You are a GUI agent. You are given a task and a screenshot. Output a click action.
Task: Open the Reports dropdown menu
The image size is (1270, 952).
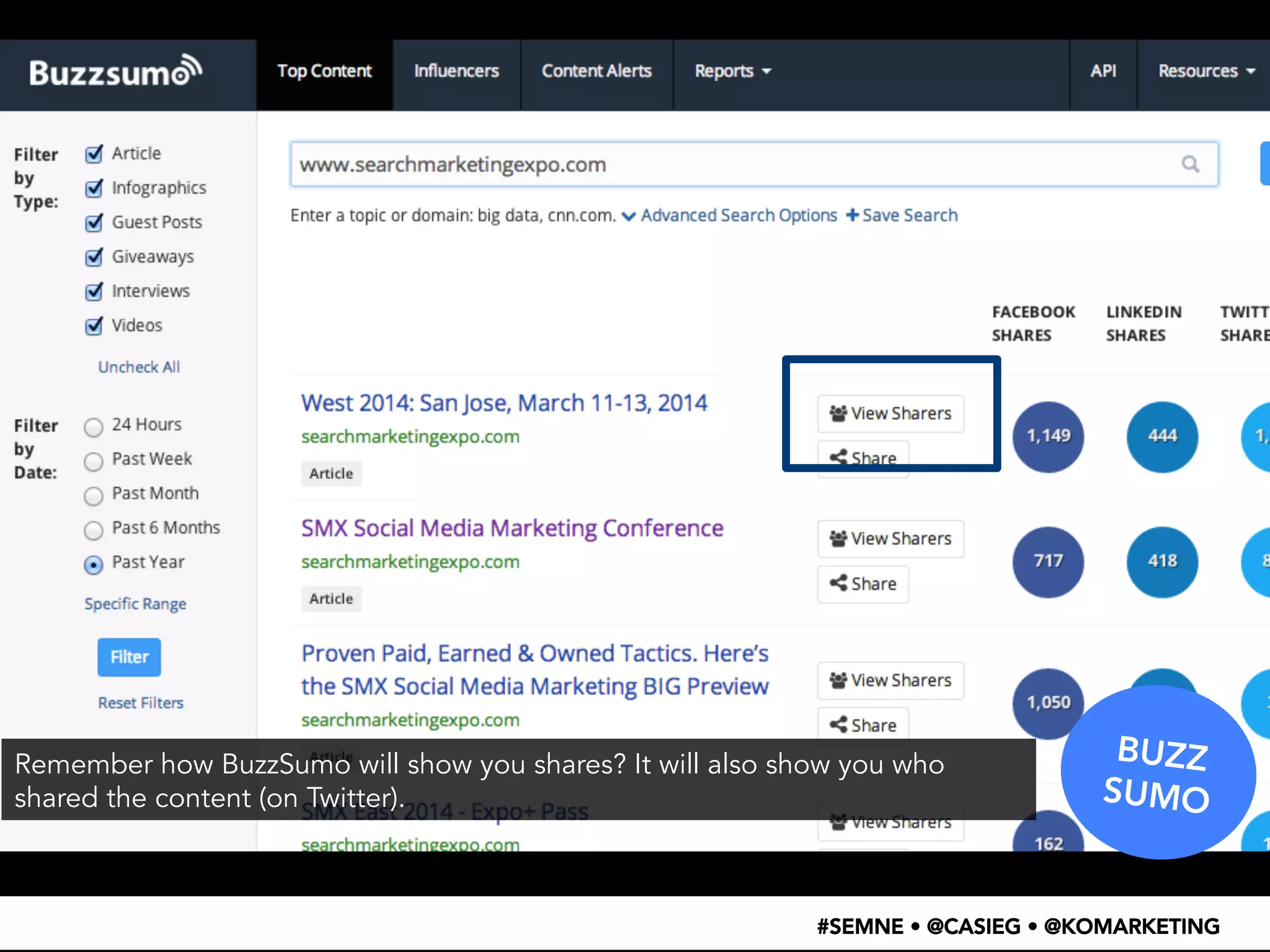click(732, 71)
